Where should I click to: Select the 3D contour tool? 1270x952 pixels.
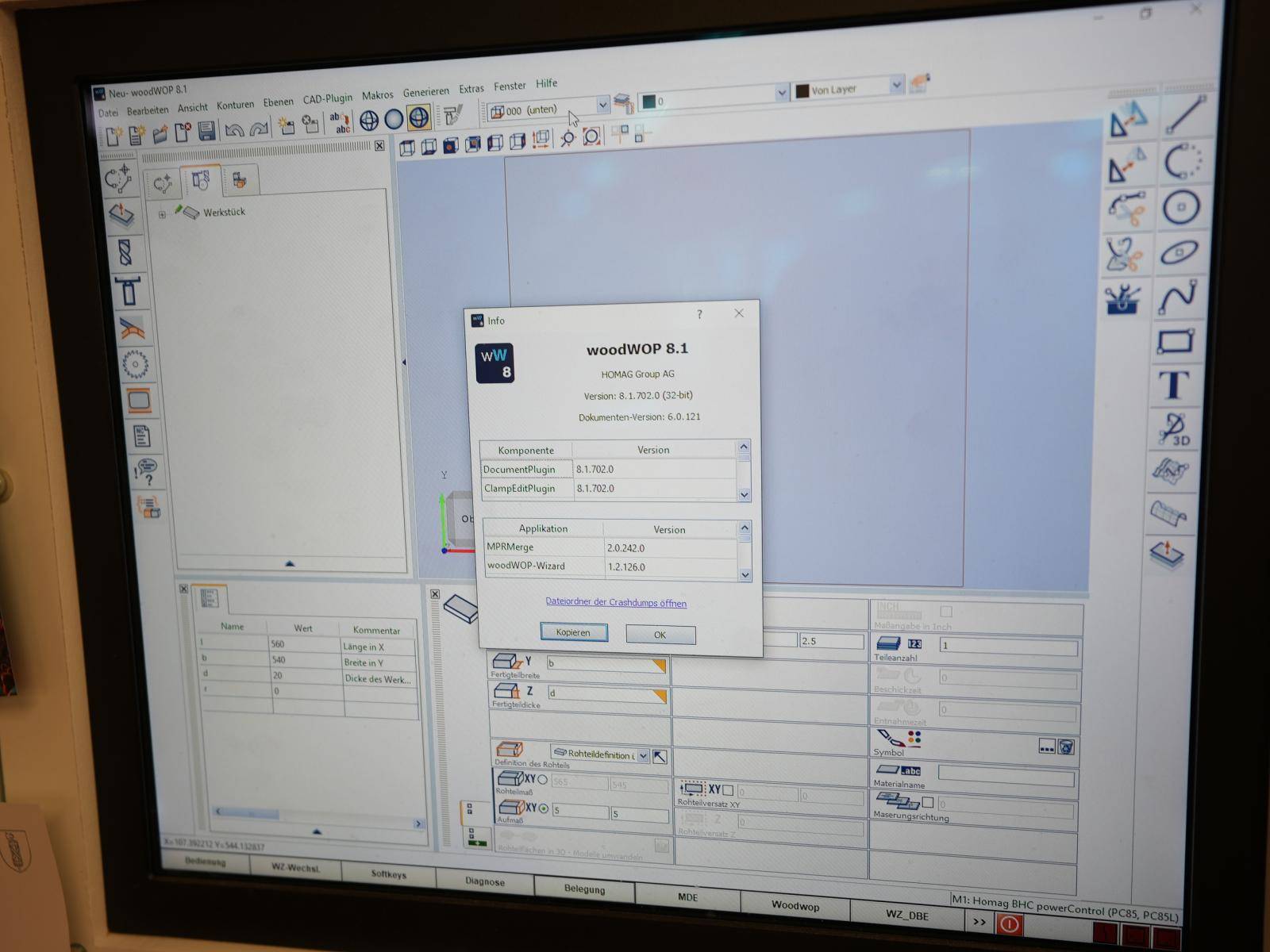click(1174, 429)
